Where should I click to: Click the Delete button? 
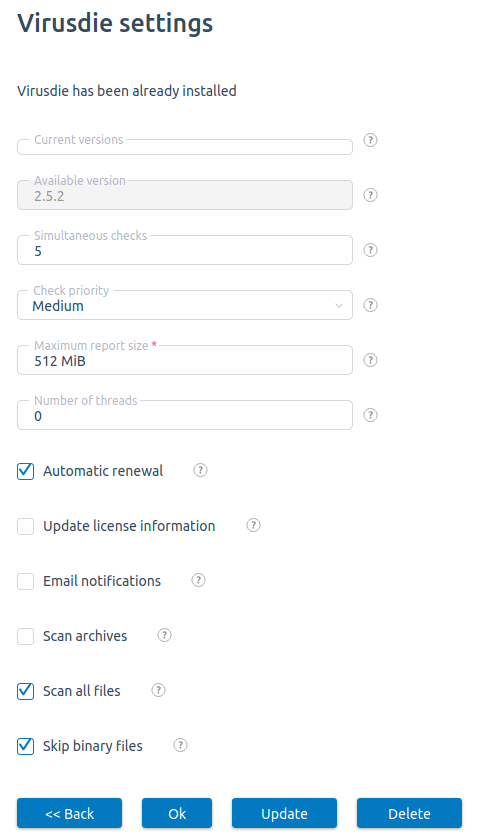409,813
